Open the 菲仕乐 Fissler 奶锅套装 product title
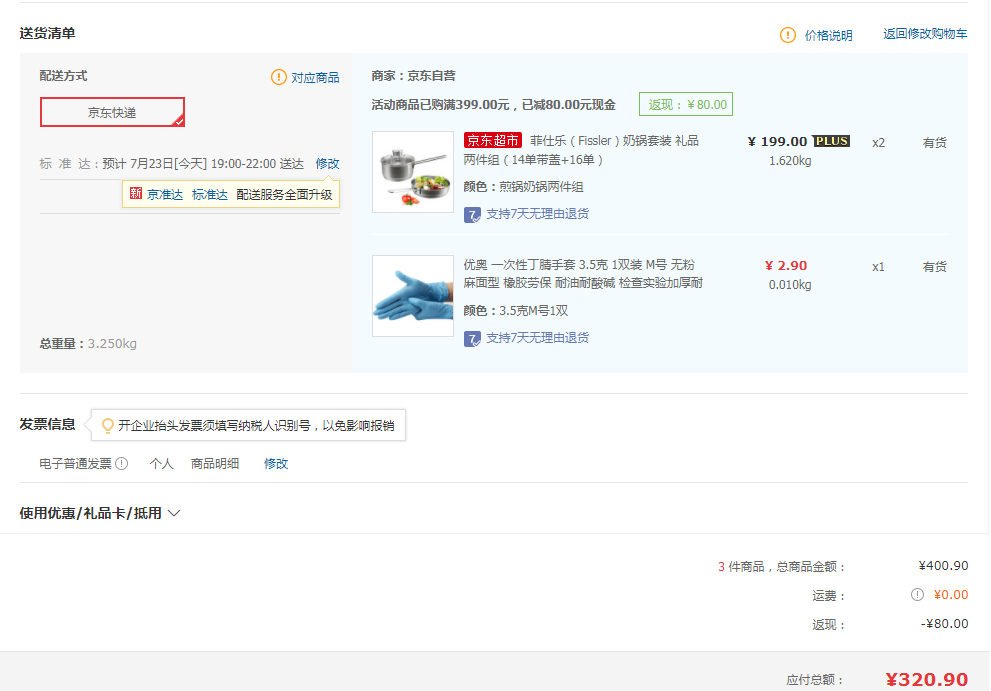 [582, 150]
